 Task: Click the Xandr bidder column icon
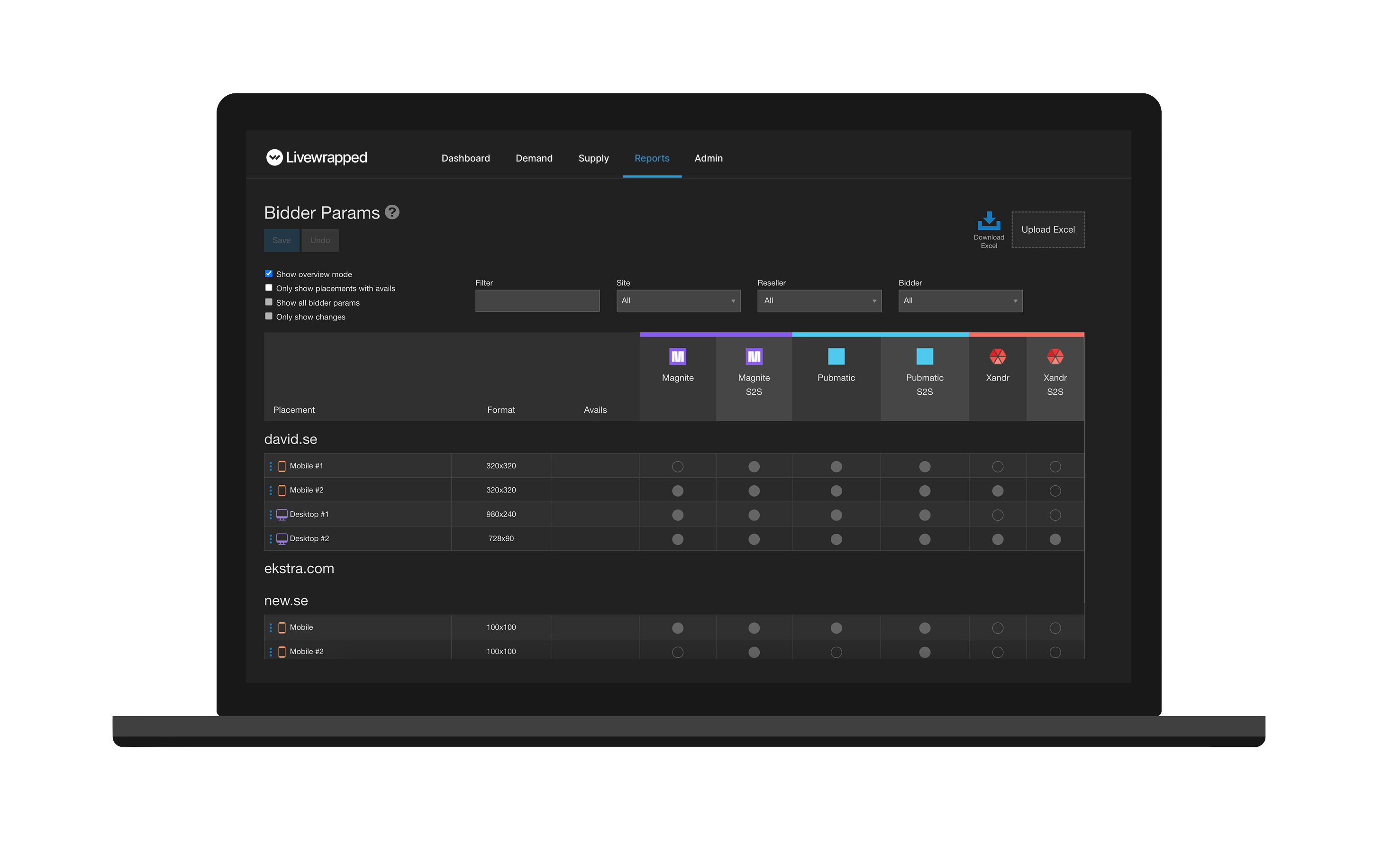[x=997, y=356]
